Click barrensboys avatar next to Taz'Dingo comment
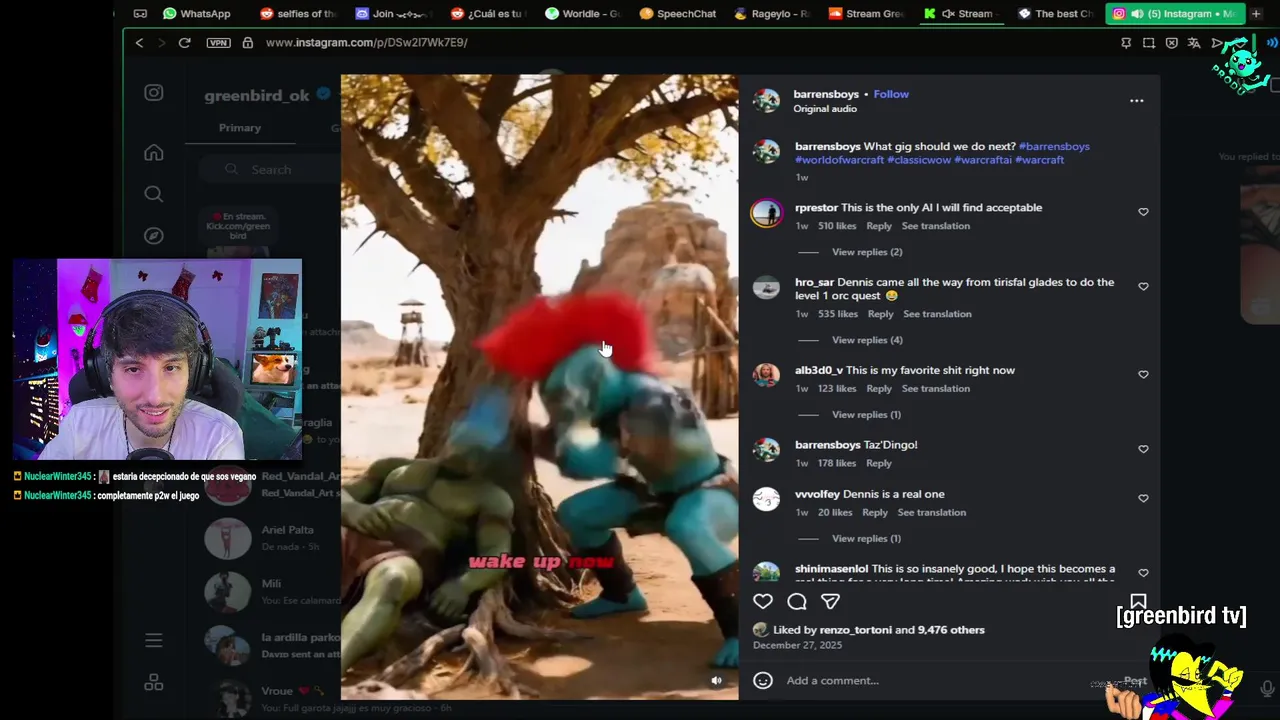 [766, 450]
